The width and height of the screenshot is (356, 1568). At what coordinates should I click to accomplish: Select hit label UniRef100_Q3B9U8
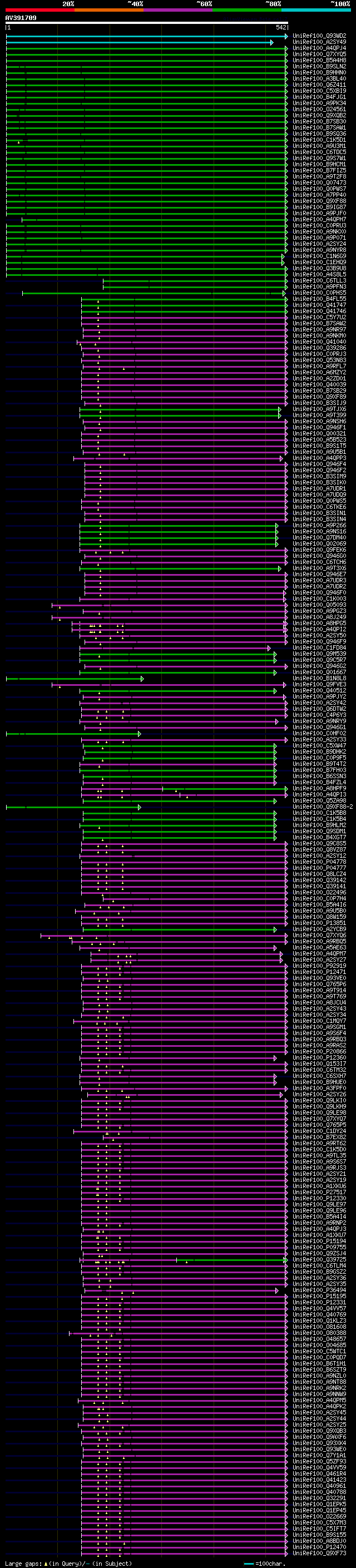tap(319, 269)
